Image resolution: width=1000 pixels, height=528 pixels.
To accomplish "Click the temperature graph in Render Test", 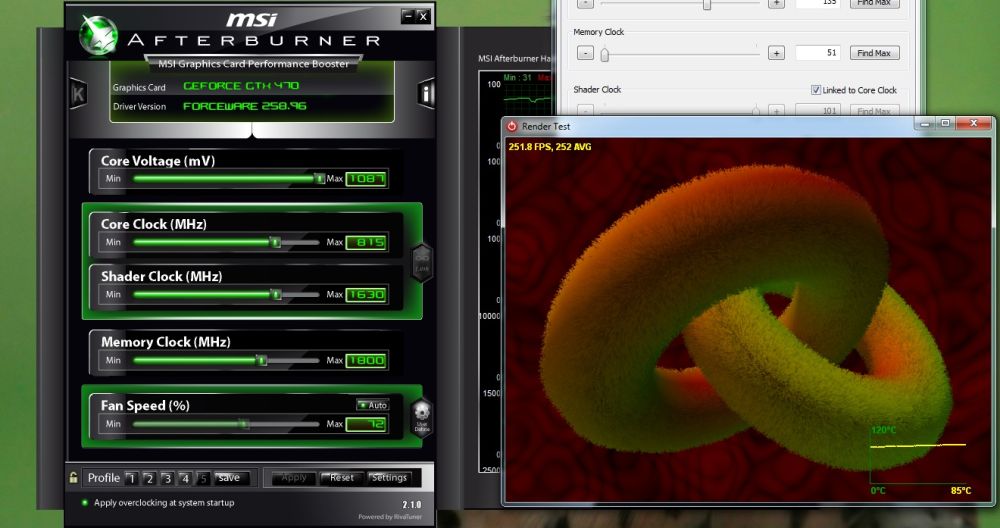I will 918,456.
